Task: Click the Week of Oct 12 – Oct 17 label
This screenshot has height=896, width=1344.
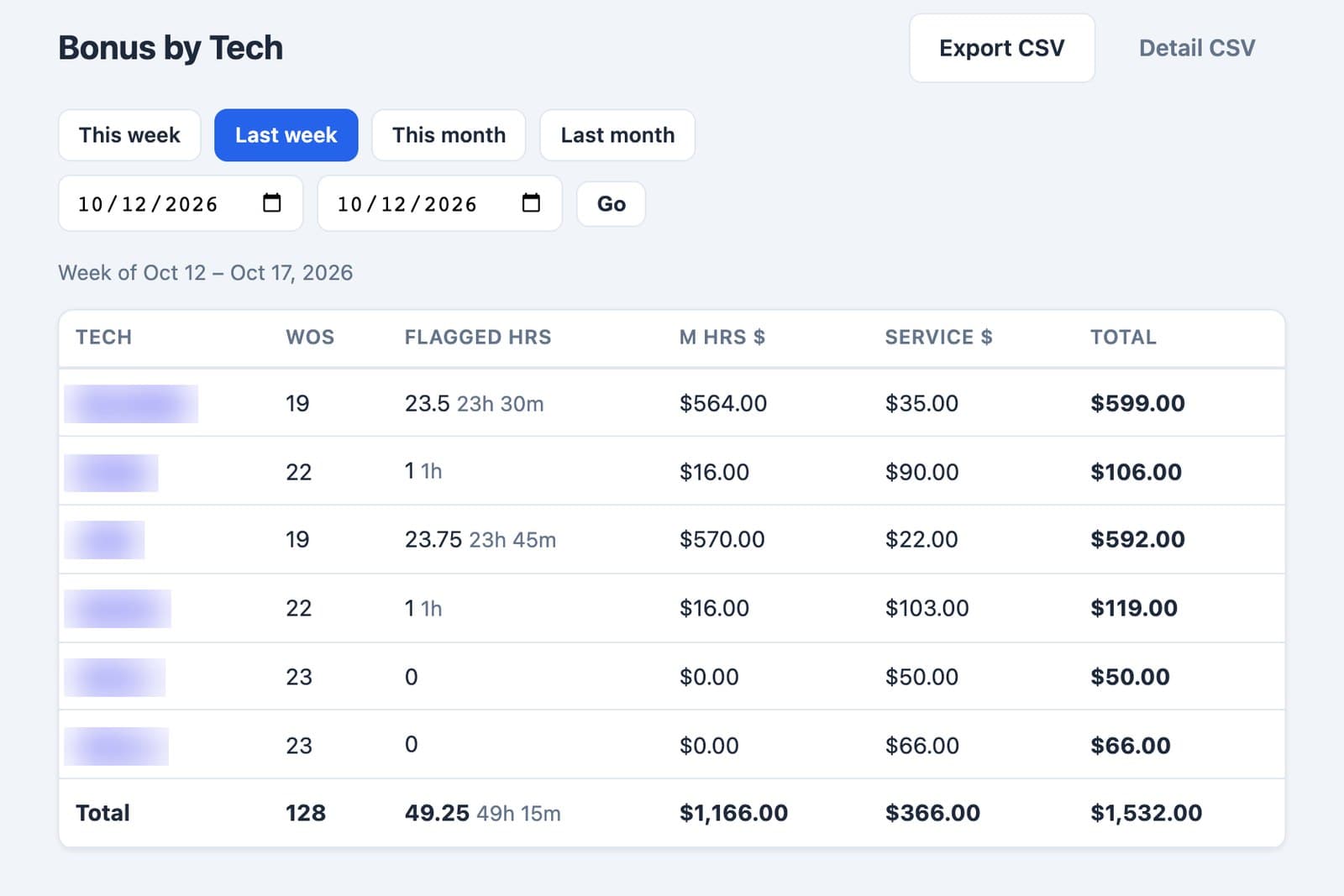Action: tap(205, 273)
